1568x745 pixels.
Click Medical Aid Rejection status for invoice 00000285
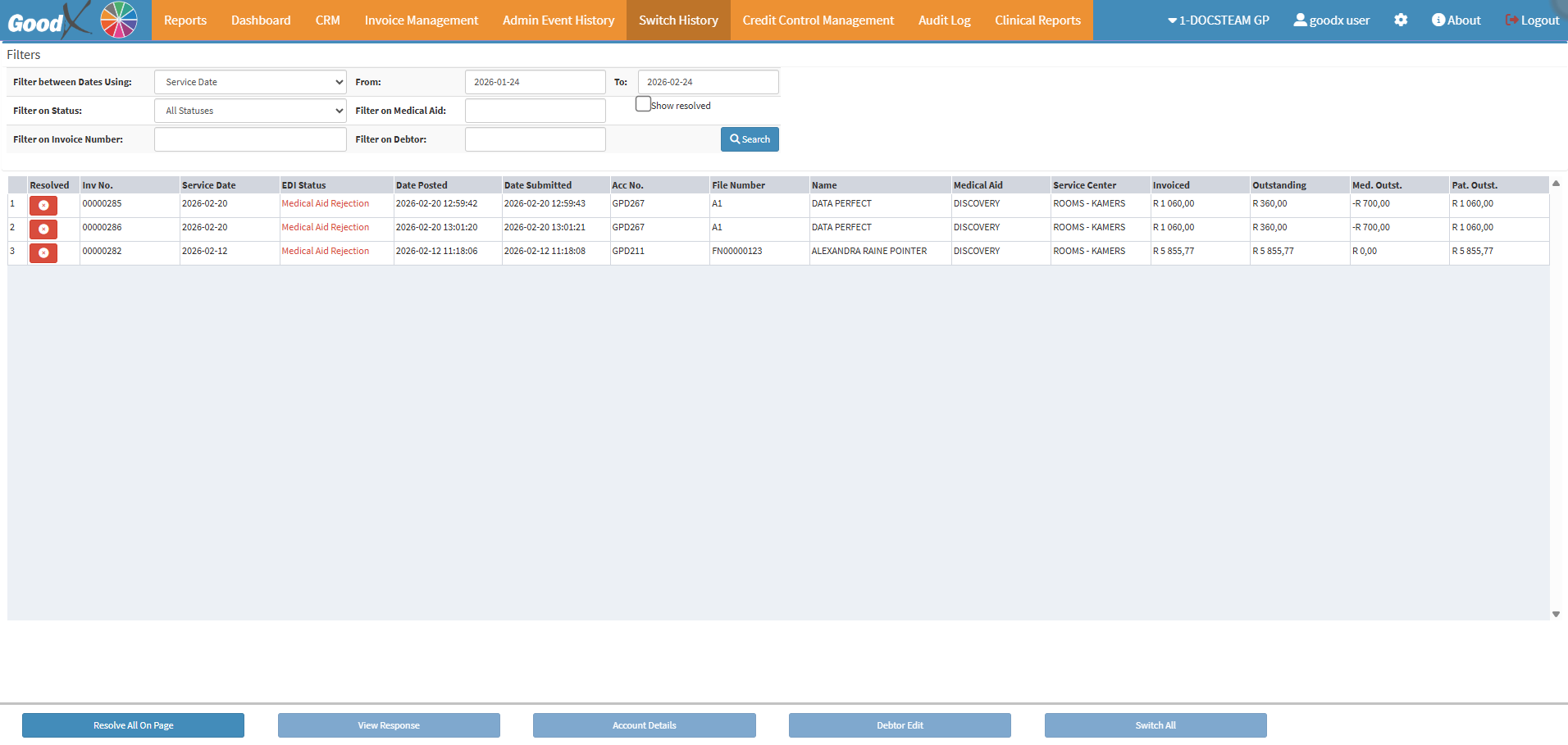tap(326, 203)
